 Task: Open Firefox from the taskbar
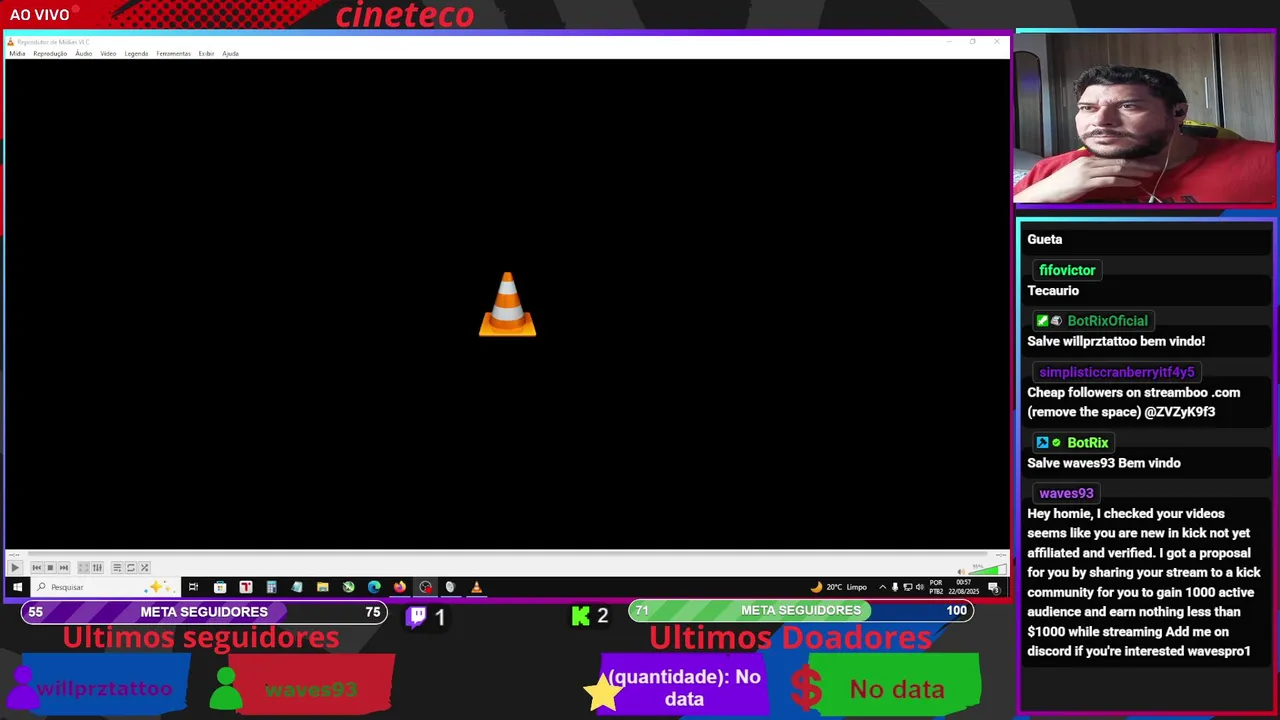pos(400,587)
